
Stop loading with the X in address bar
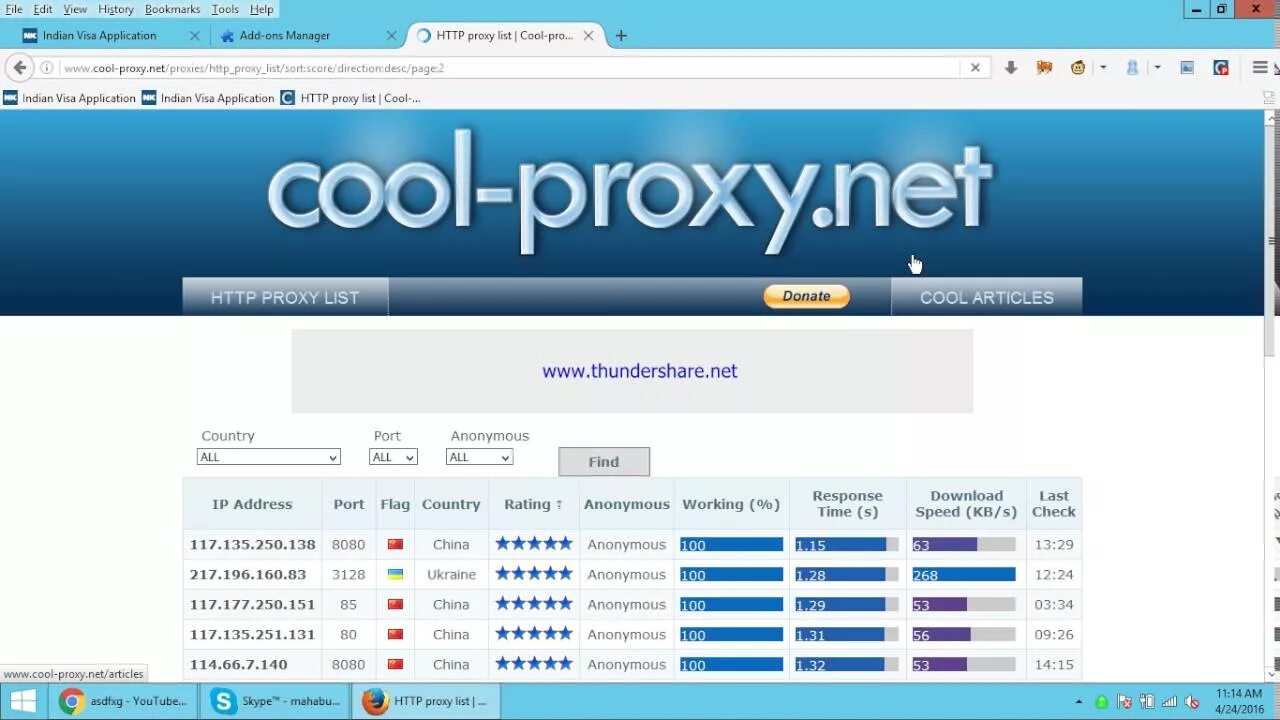point(975,68)
